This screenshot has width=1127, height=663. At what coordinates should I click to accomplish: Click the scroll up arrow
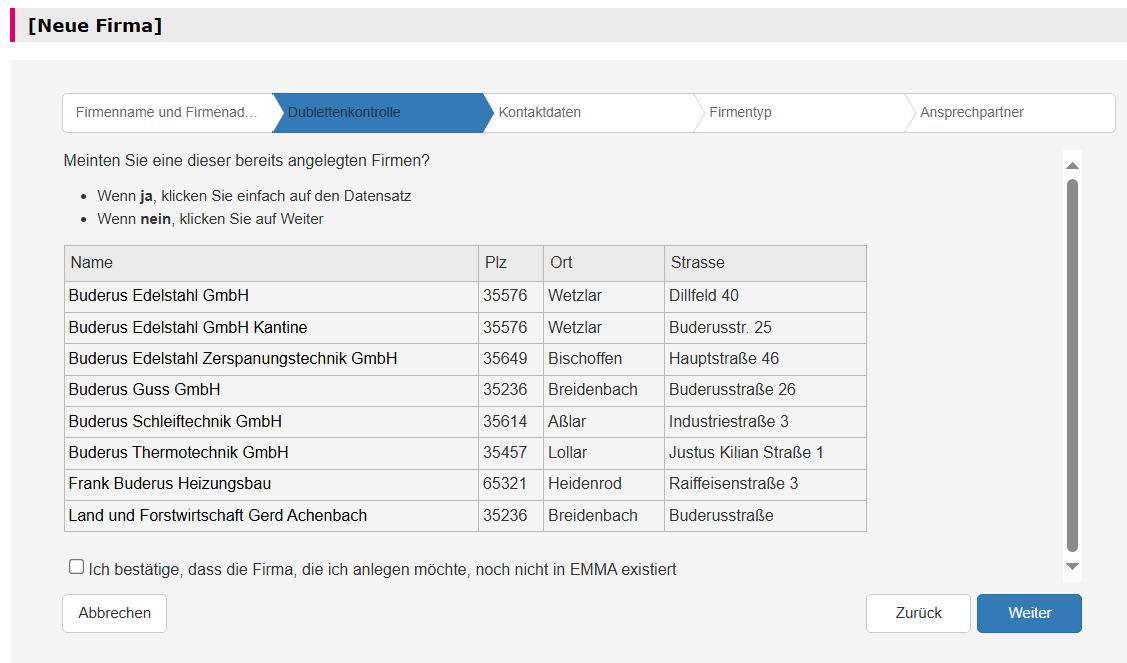click(1072, 166)
